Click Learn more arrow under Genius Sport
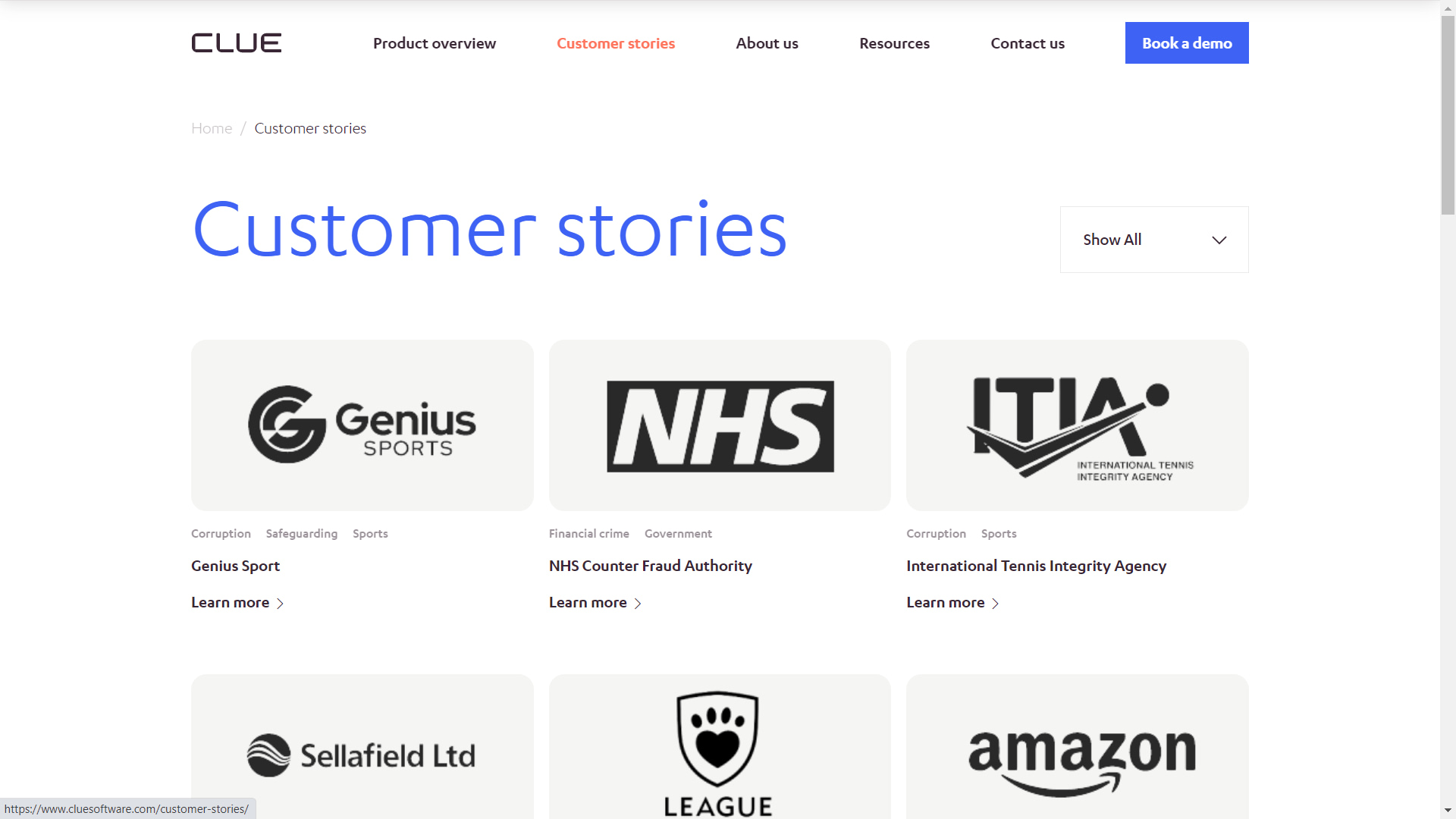Image resolution: width=1456 pixels, height=819 pixels. (280, 604)
